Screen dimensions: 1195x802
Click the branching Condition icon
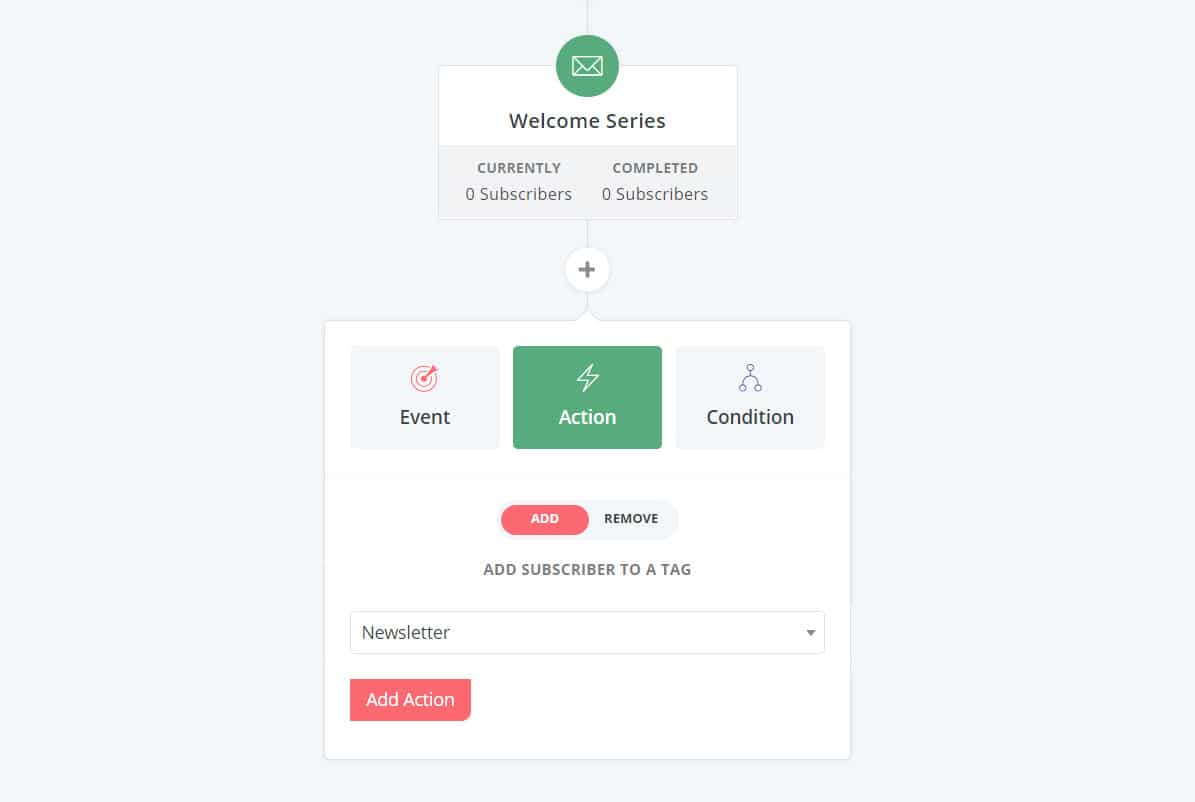tap(750, 377)
